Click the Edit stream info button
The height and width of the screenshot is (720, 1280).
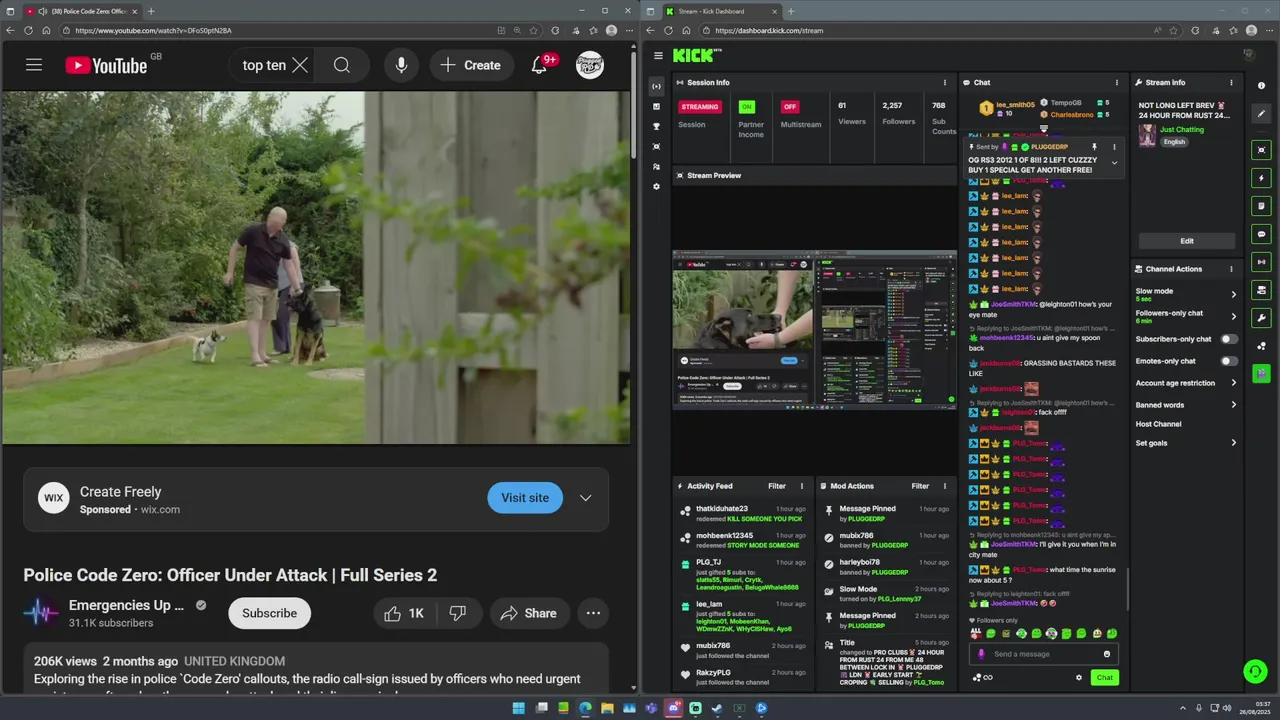[x=1186, y=241]
